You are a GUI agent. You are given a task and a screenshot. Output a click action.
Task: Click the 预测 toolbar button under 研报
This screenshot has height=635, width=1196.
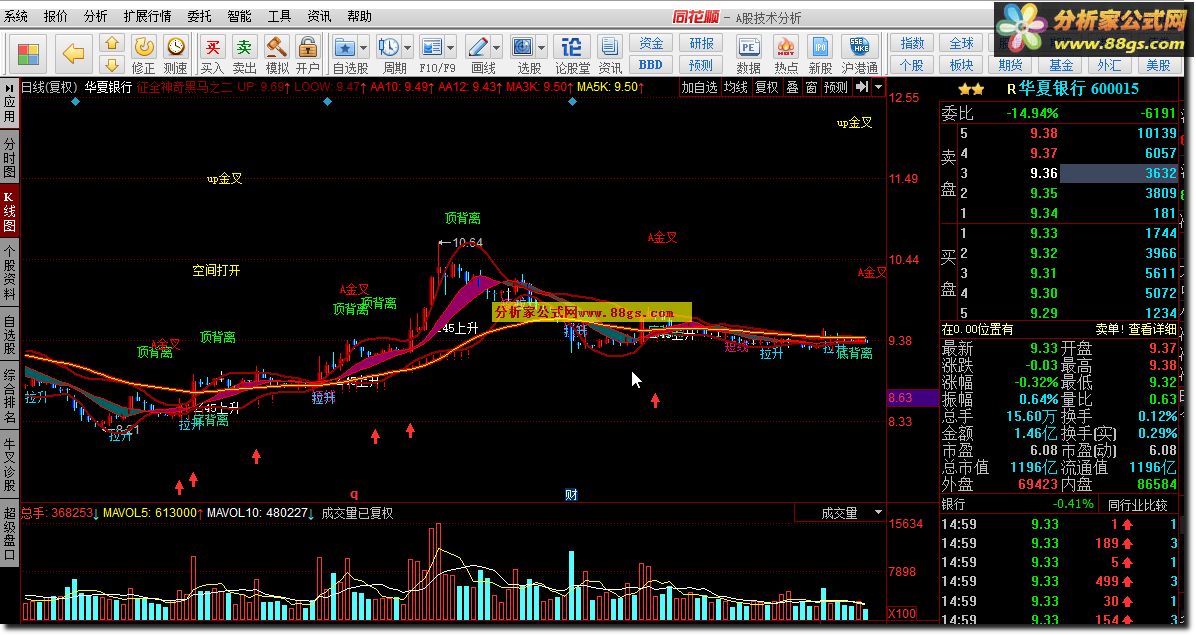[x=701, y=65]
